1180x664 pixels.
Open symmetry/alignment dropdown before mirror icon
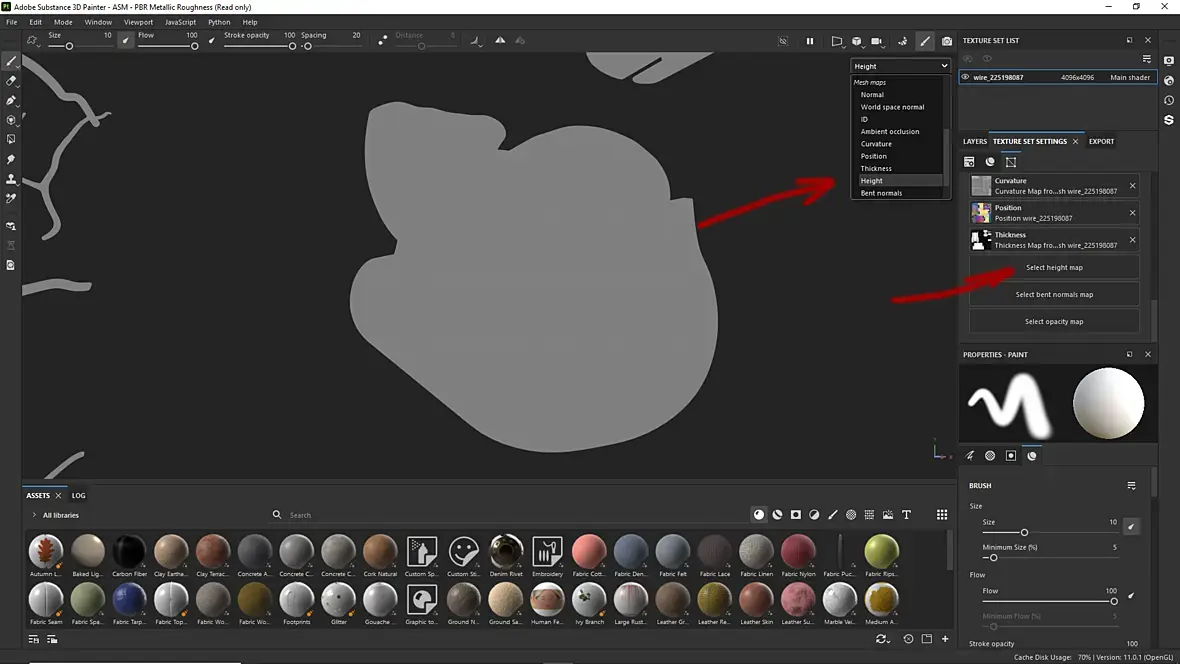coord(475,41)
